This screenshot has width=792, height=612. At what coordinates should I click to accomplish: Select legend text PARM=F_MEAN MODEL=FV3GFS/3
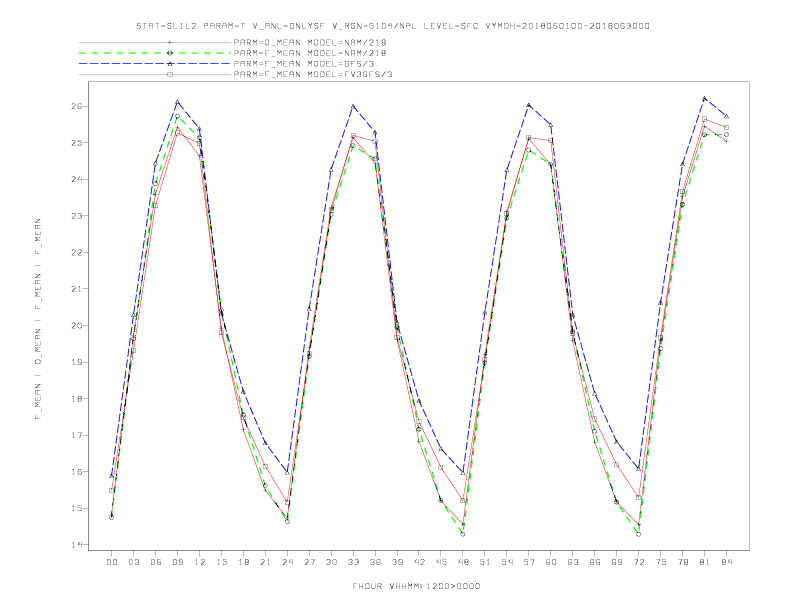tap(313, 74)
